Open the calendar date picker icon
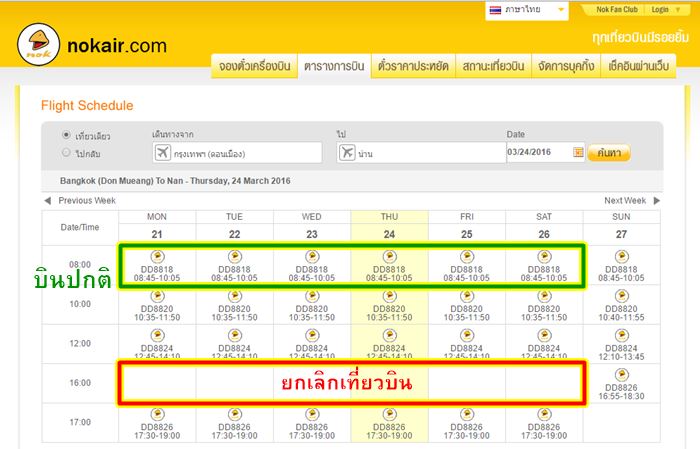Screen dimensions: 700x449 [578, 153]
